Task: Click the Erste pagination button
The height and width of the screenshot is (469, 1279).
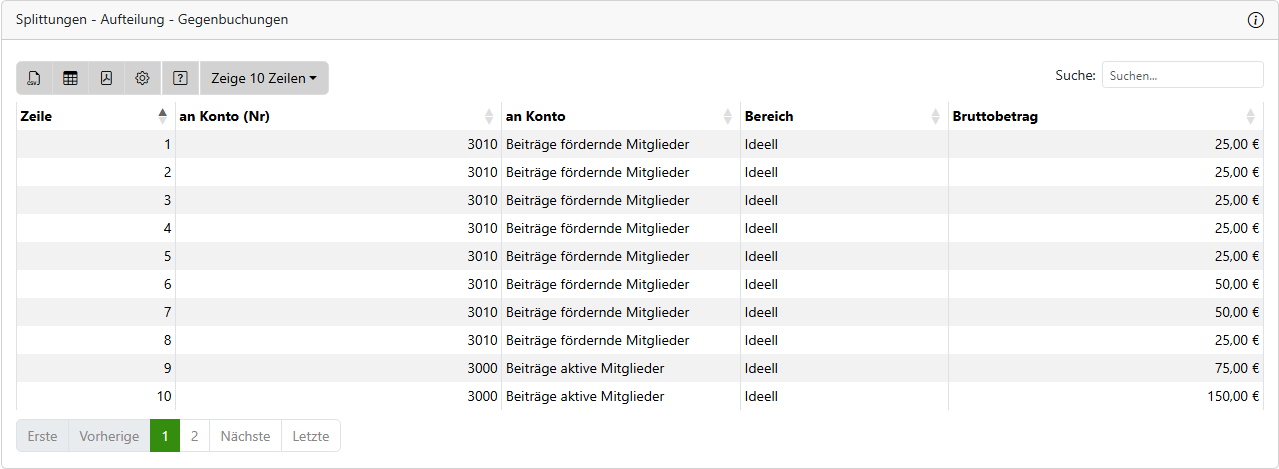Action: coord(42,436)
